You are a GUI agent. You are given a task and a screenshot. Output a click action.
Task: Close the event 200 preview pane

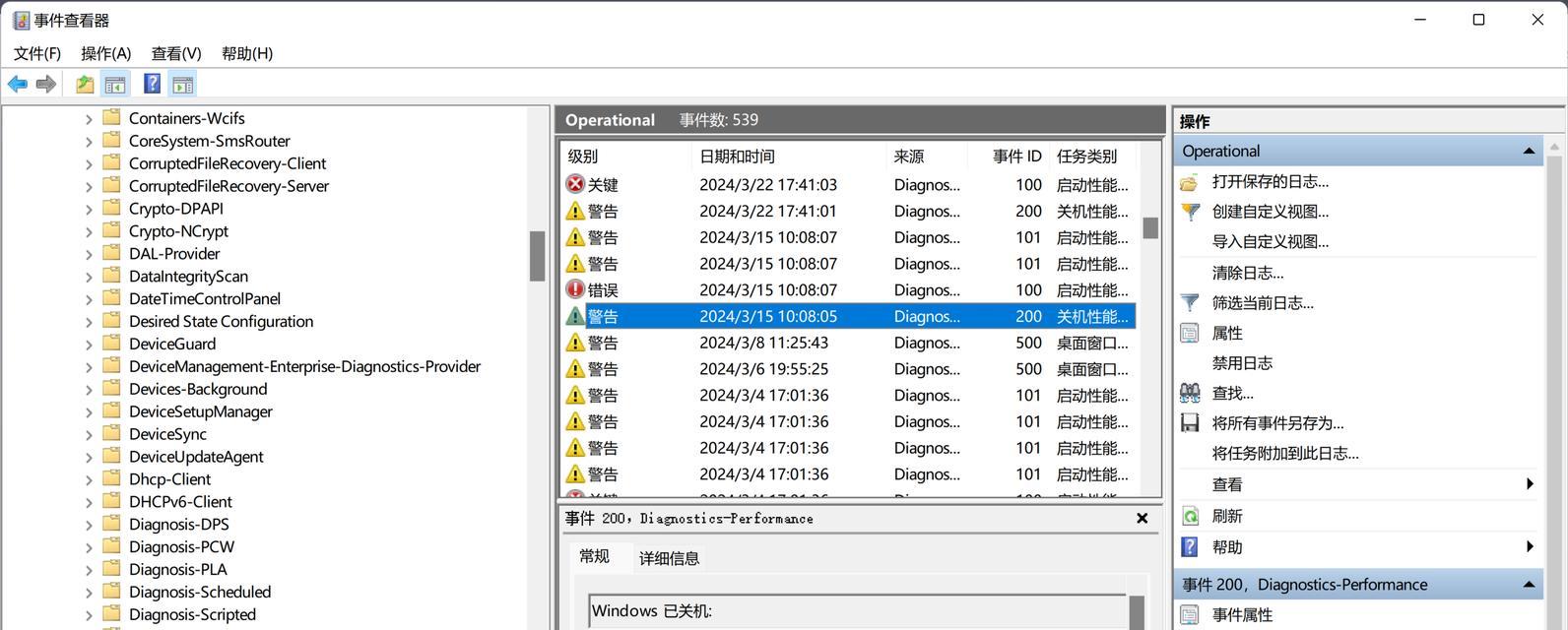click(x=1143, y=518)
